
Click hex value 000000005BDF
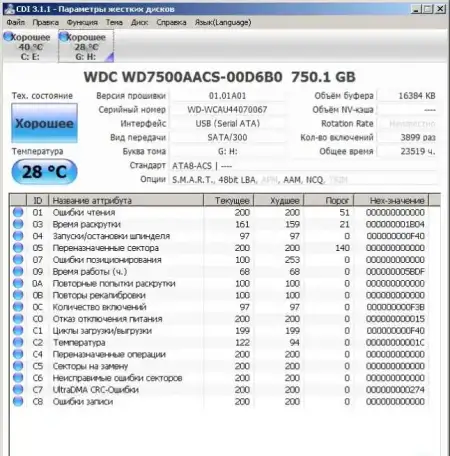(x=395, y=271)
